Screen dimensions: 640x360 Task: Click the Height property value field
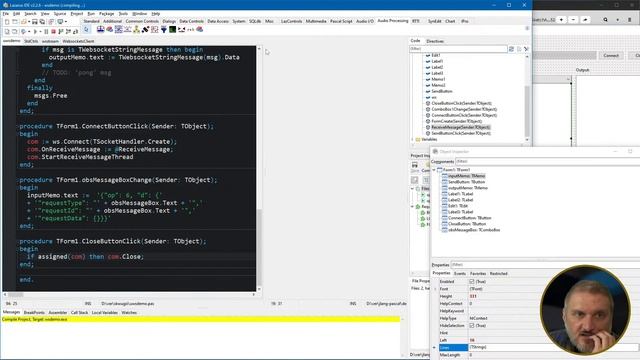point(553,296)
